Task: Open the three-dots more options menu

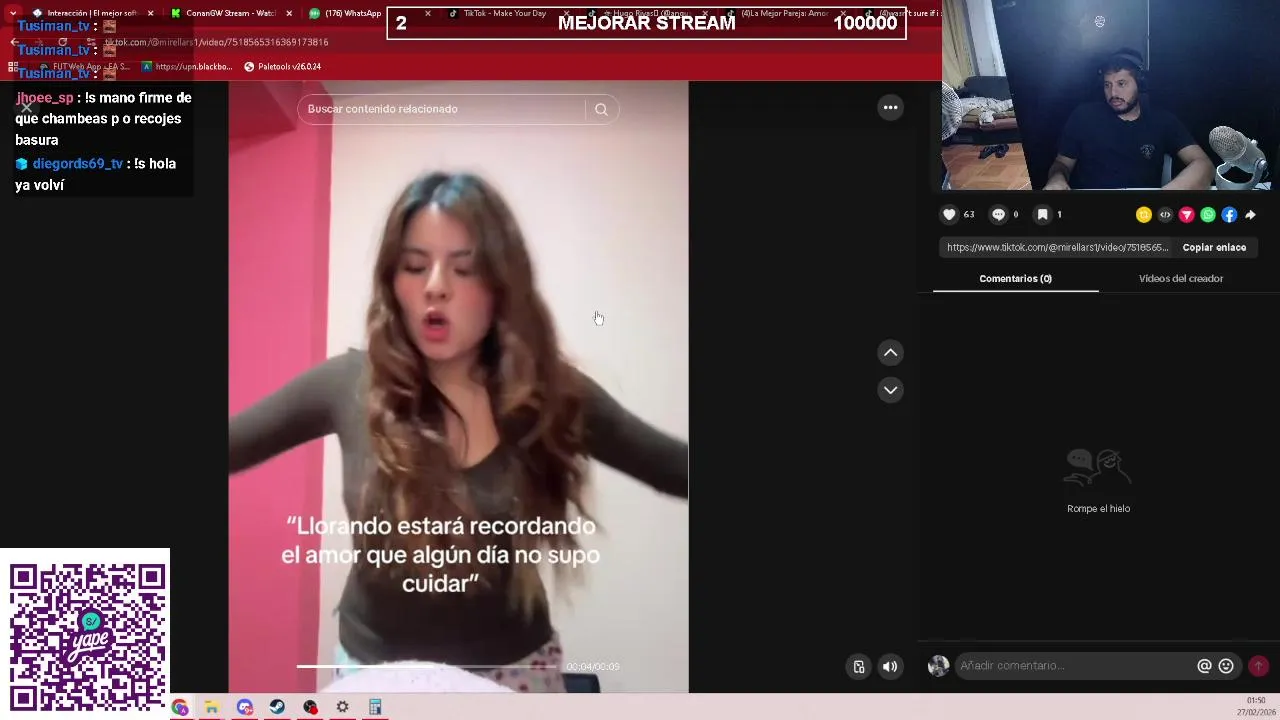Action: coord(890,107)
